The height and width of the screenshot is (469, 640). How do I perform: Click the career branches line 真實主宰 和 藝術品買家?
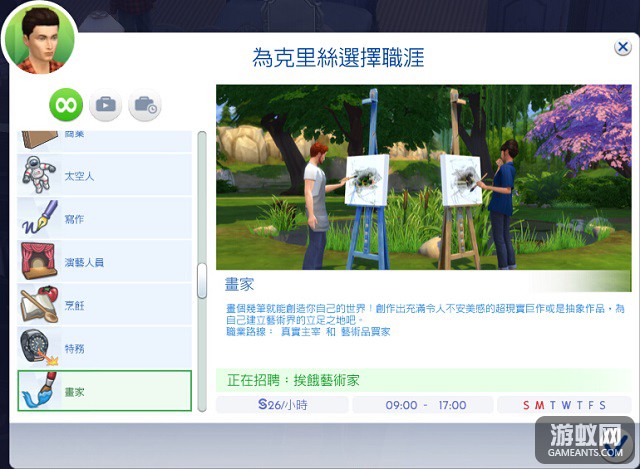tap(308, 331)
